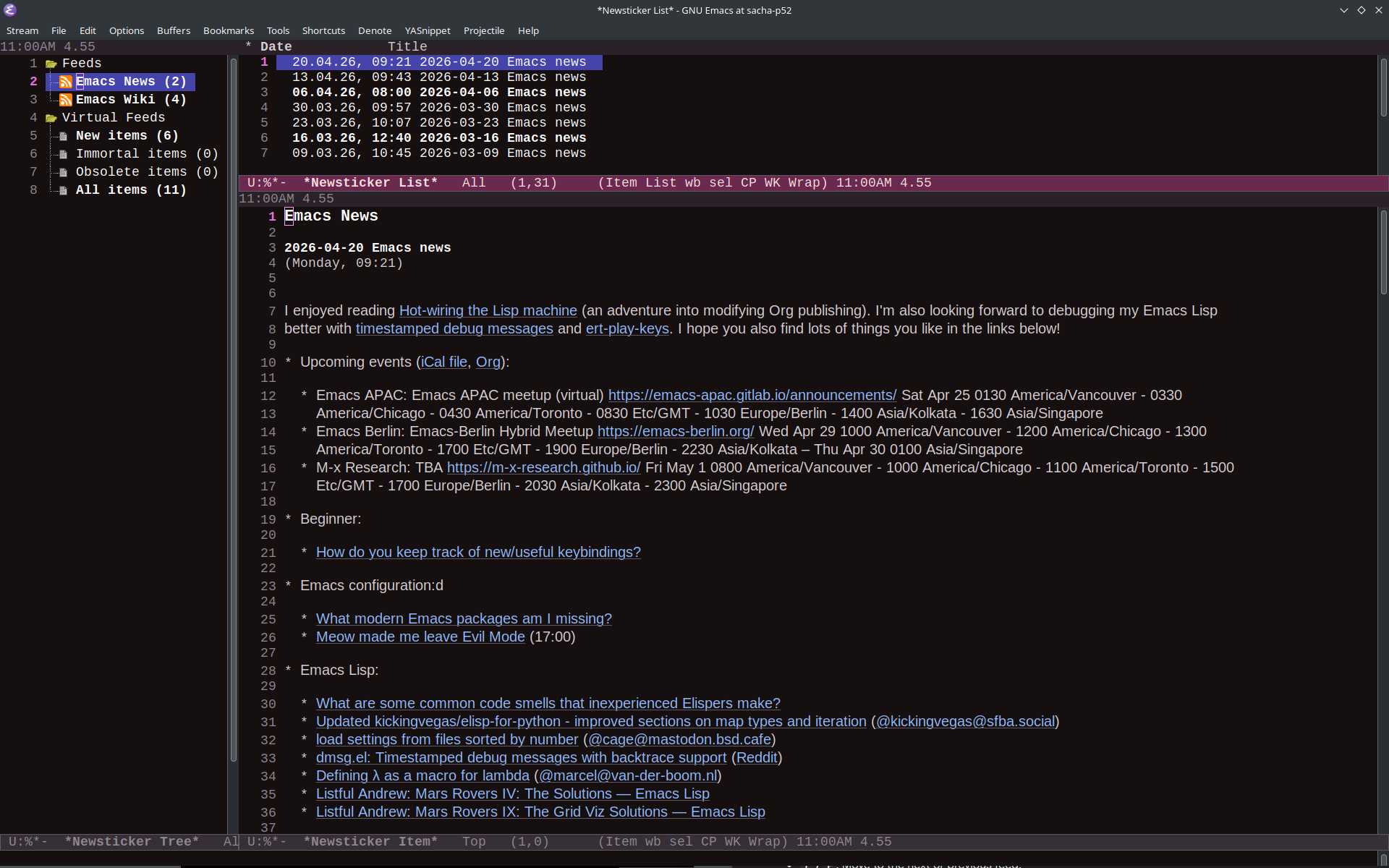Open the Mars Rovers IV Solutions link
The height and width of the screenshot is (868, 1389).
pos(513,794)
